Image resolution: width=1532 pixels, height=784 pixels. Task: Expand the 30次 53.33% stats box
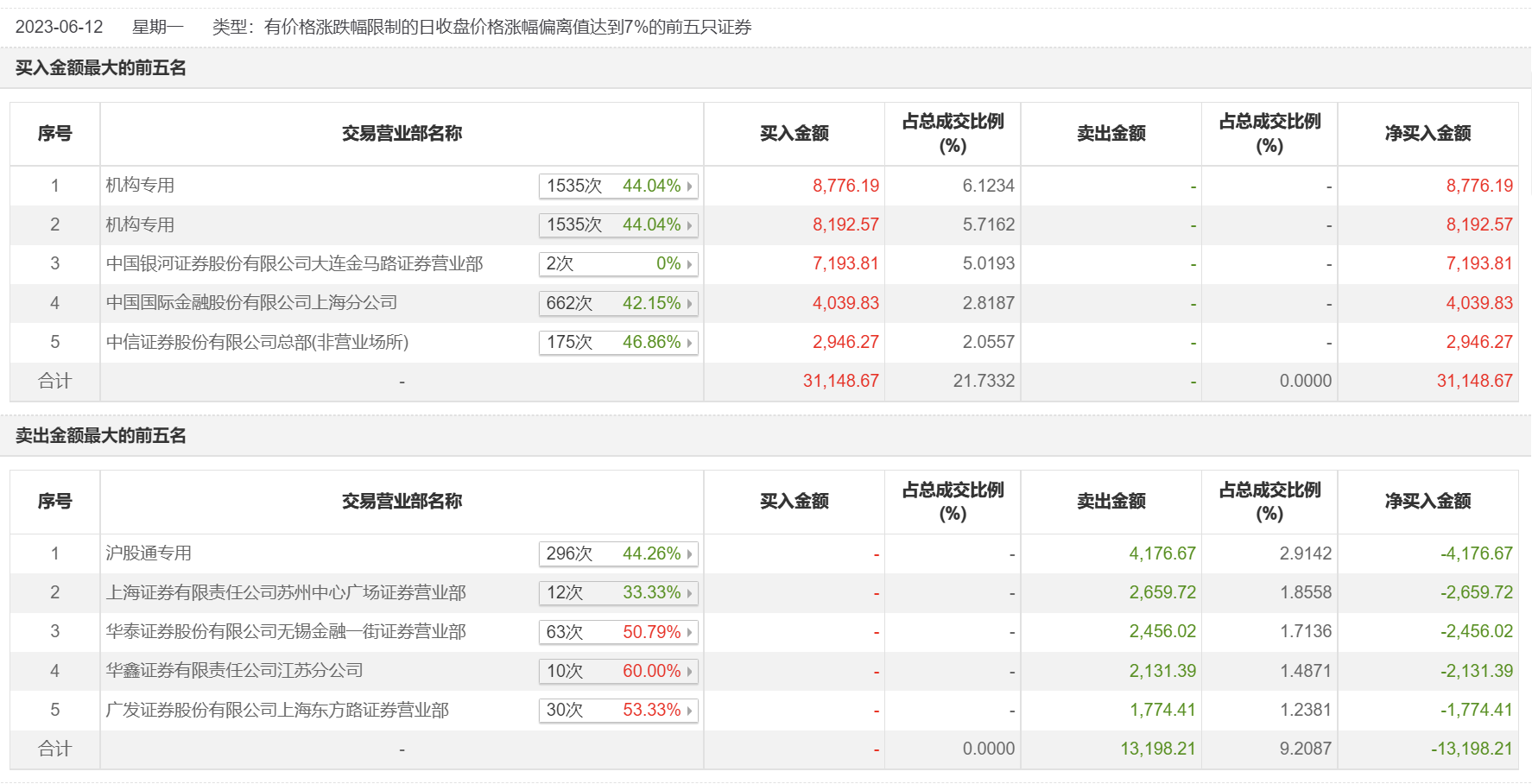tap(618, 710)
